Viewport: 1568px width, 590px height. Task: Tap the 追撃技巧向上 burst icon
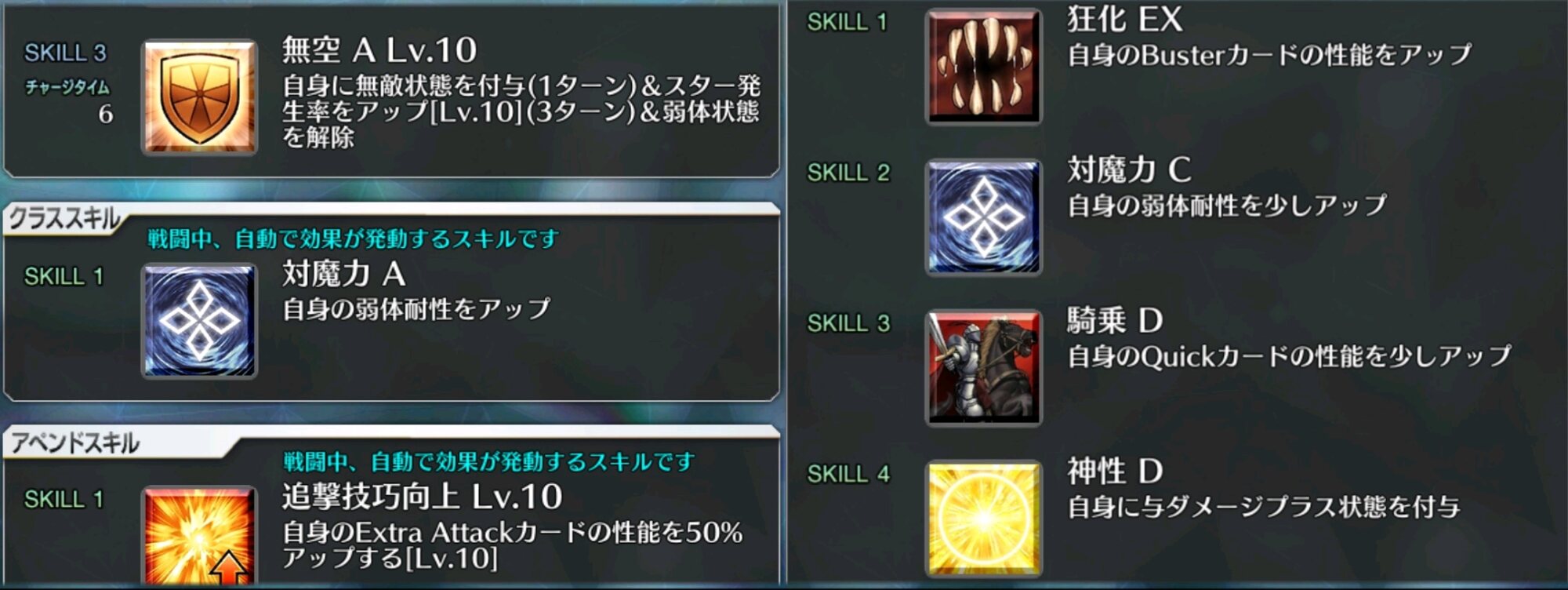click(199, 537)
